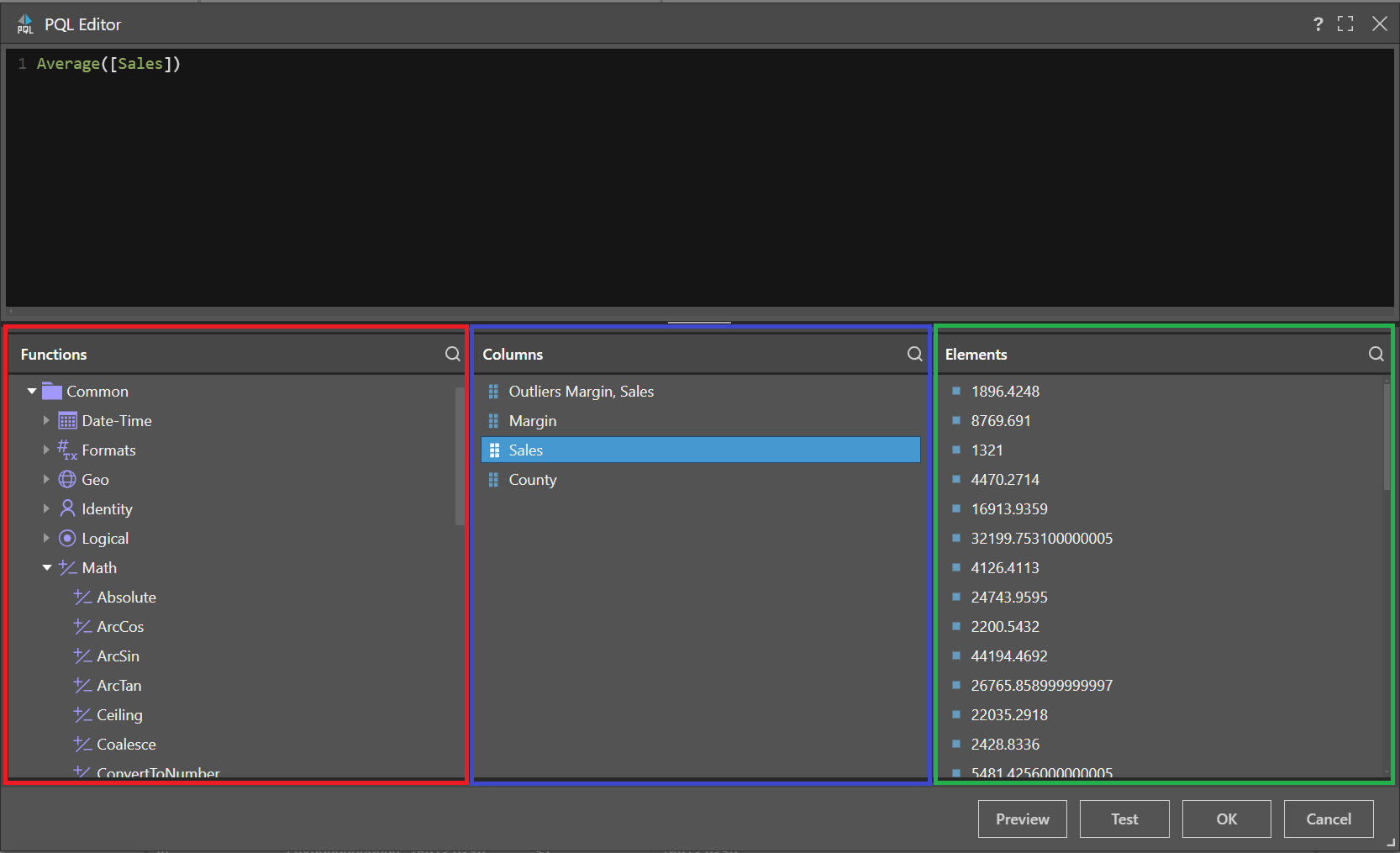Click the Date-Time grid icon
1400x853 pixels.
coord(66,420)
